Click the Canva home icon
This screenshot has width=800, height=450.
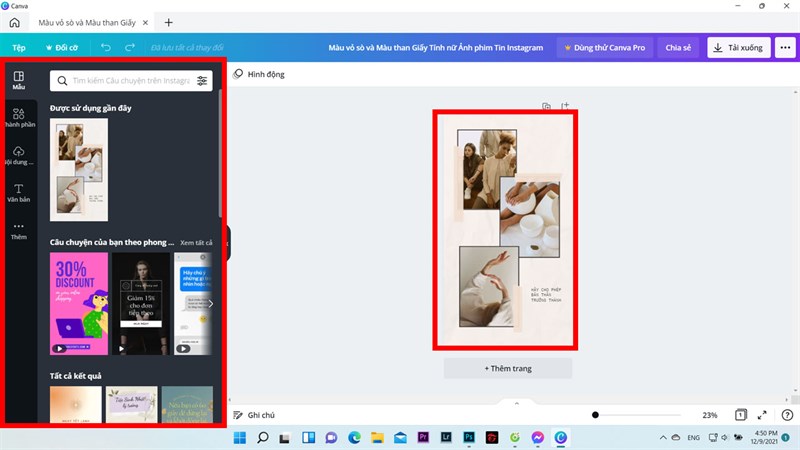[15, 22]
